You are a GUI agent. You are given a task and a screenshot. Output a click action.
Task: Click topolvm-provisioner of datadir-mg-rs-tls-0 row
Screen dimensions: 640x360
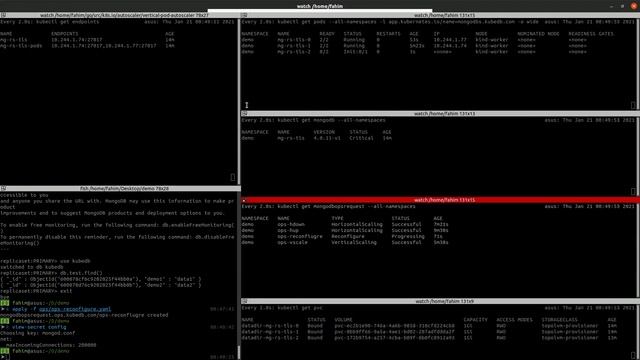pos(569,326)
